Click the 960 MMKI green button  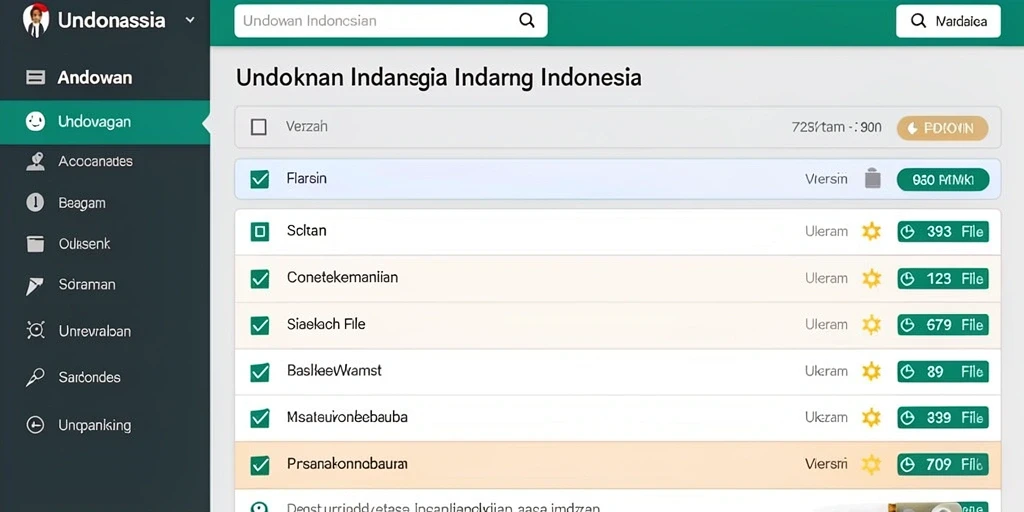942,180
